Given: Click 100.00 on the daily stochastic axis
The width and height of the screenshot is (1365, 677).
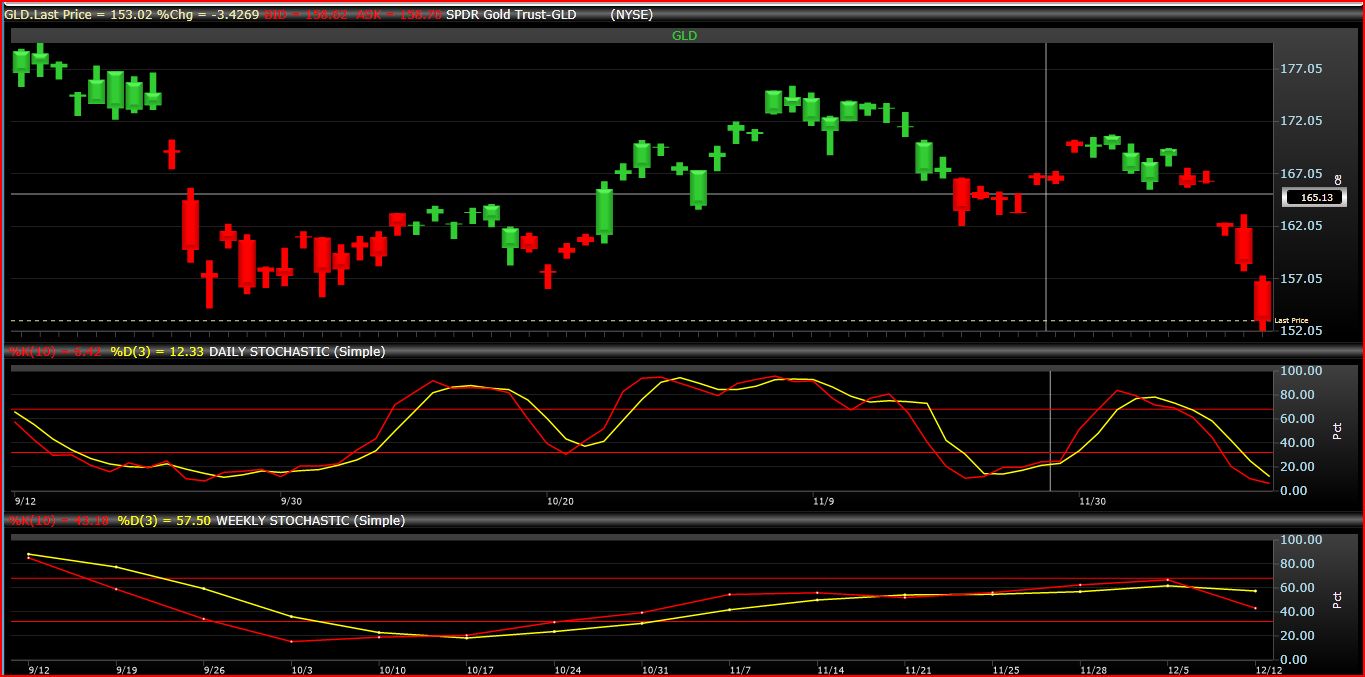Looking at the screenshot, I should [1299, 370].
